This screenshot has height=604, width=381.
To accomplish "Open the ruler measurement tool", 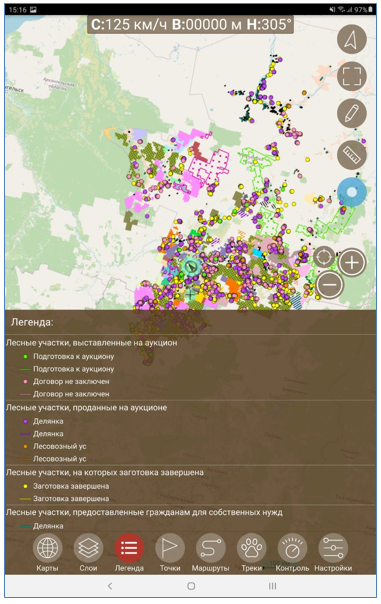I will [x=351, y=155].
